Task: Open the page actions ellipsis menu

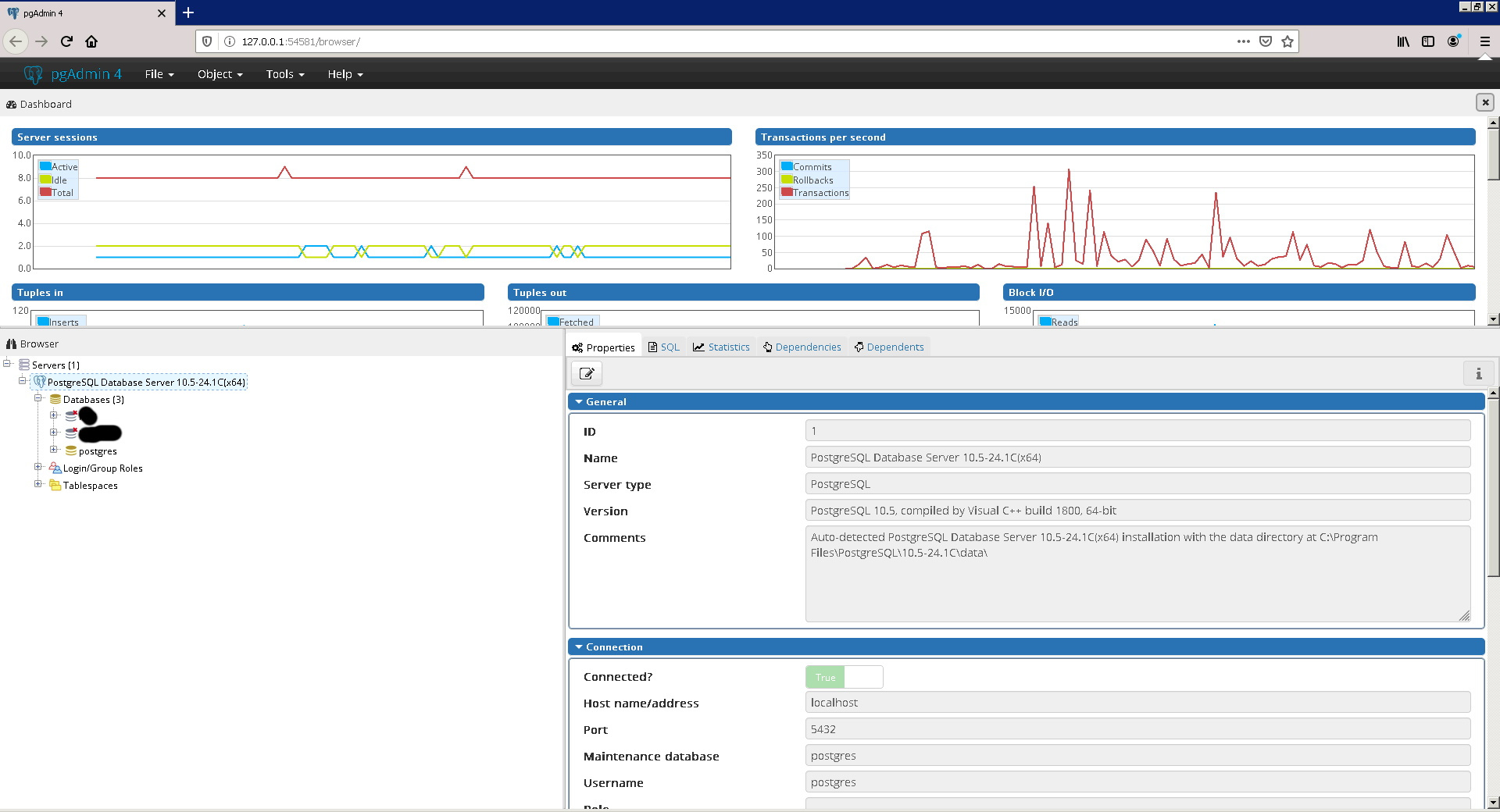Action: [1243, 41]
